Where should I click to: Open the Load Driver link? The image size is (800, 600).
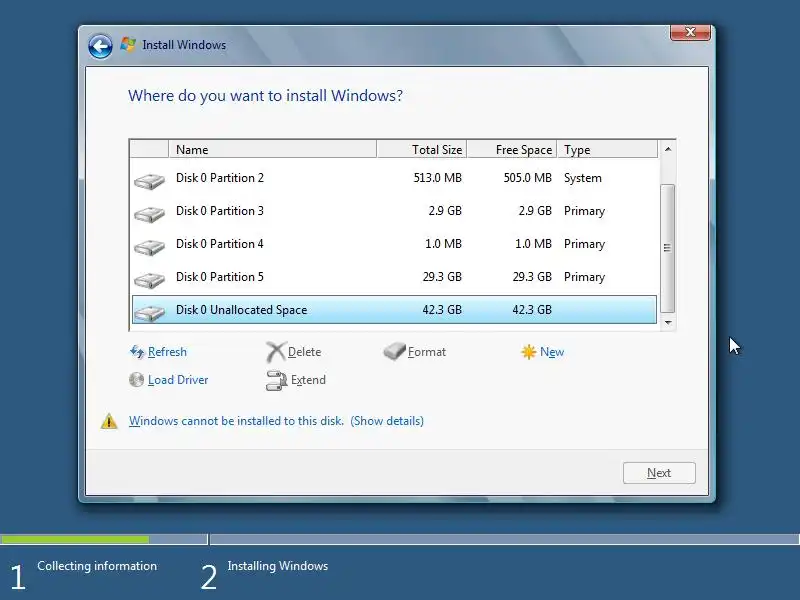click(x=178, y=380)
